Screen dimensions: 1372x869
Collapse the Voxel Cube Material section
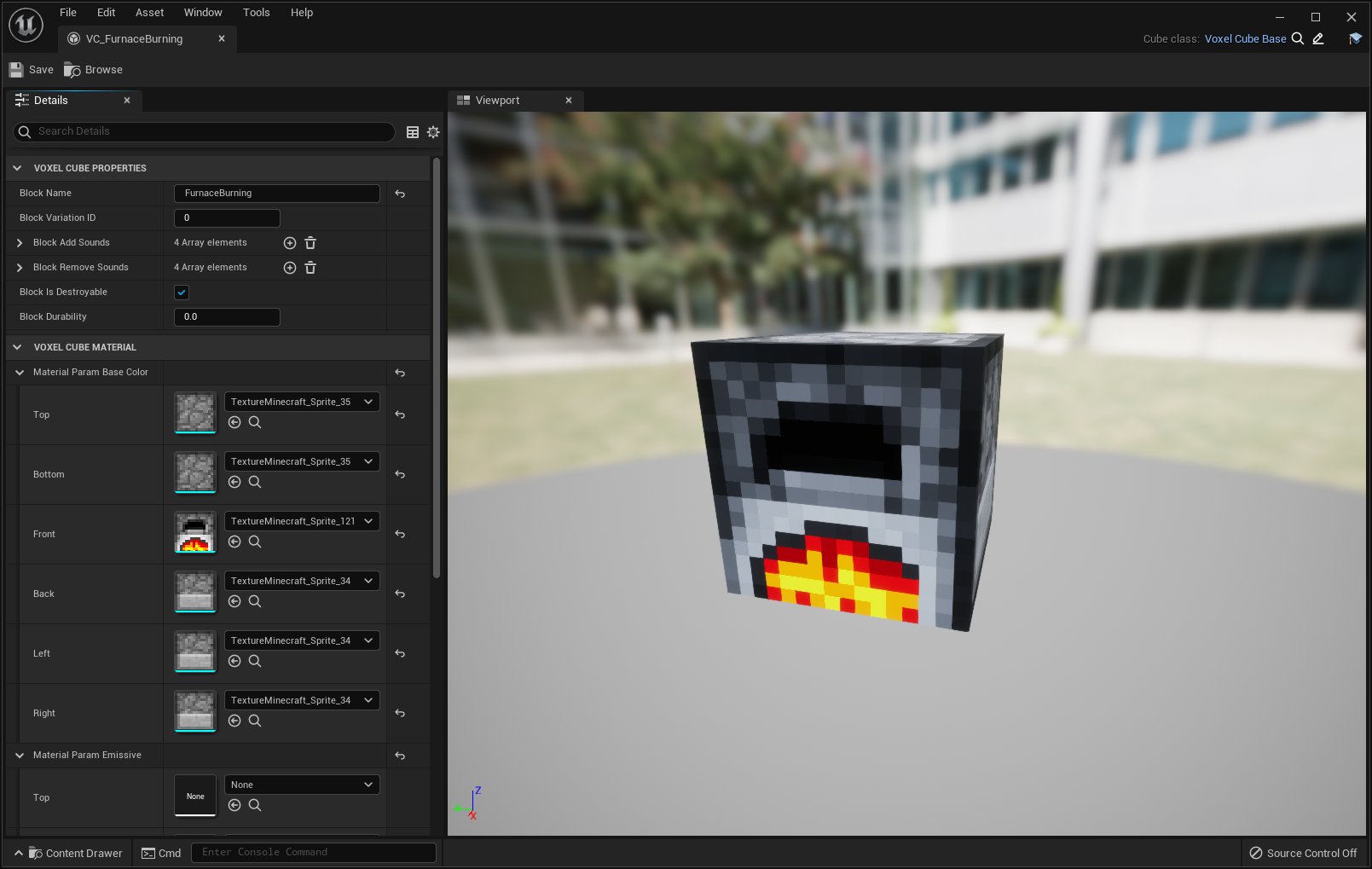click(16, 347)
